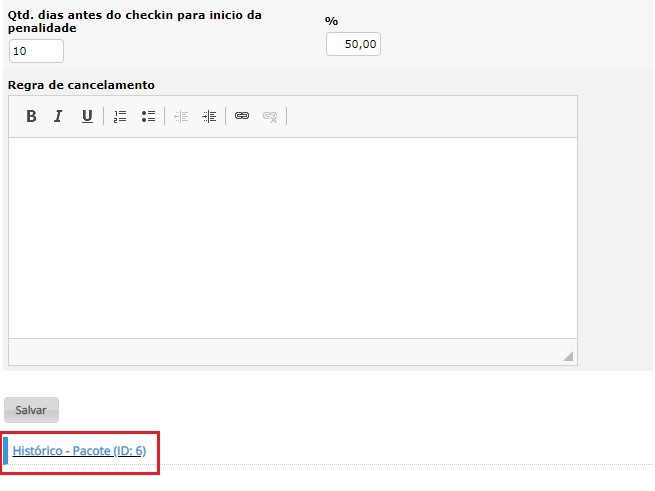Open the Histórico - Pacote (ID: 6) link
Image resolution: width=655 pixels, height=491 pixels.
[x=79, y=450]
